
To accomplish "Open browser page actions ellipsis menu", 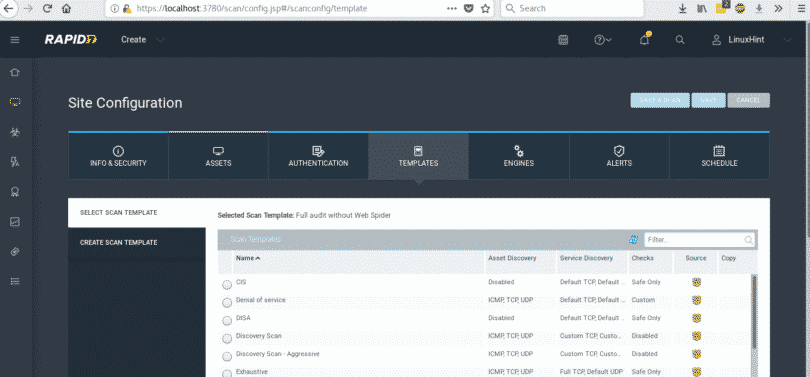I will [451, 8].
